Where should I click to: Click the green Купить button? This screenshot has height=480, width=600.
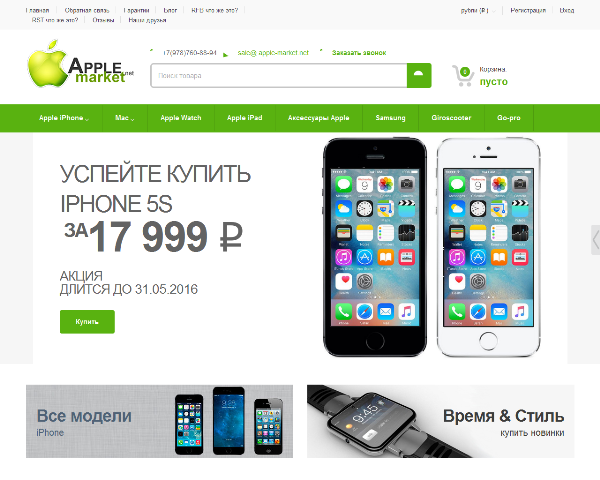(x=87, y=322)
